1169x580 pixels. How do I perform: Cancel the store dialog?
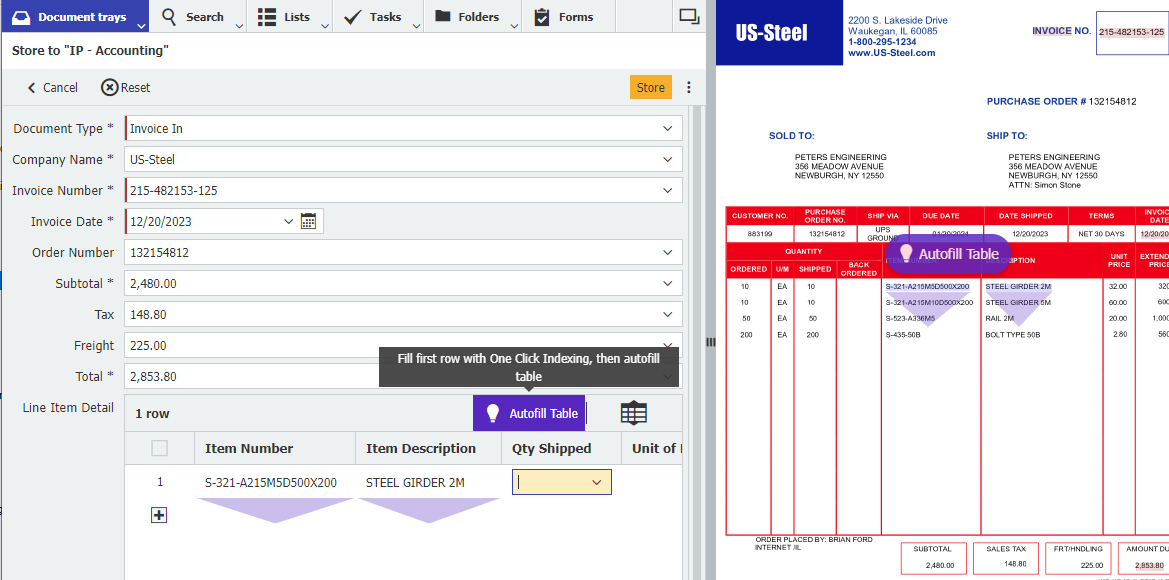(x=52, y=87)
